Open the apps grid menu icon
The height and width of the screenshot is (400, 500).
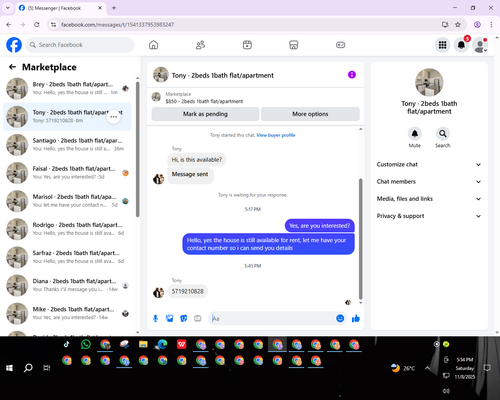click(x=442, y=45)
